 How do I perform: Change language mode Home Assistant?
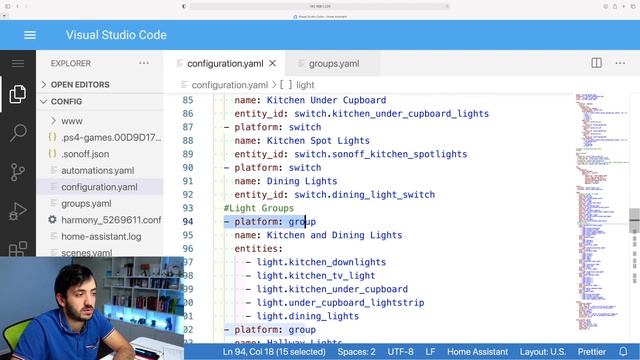[477, 351]
